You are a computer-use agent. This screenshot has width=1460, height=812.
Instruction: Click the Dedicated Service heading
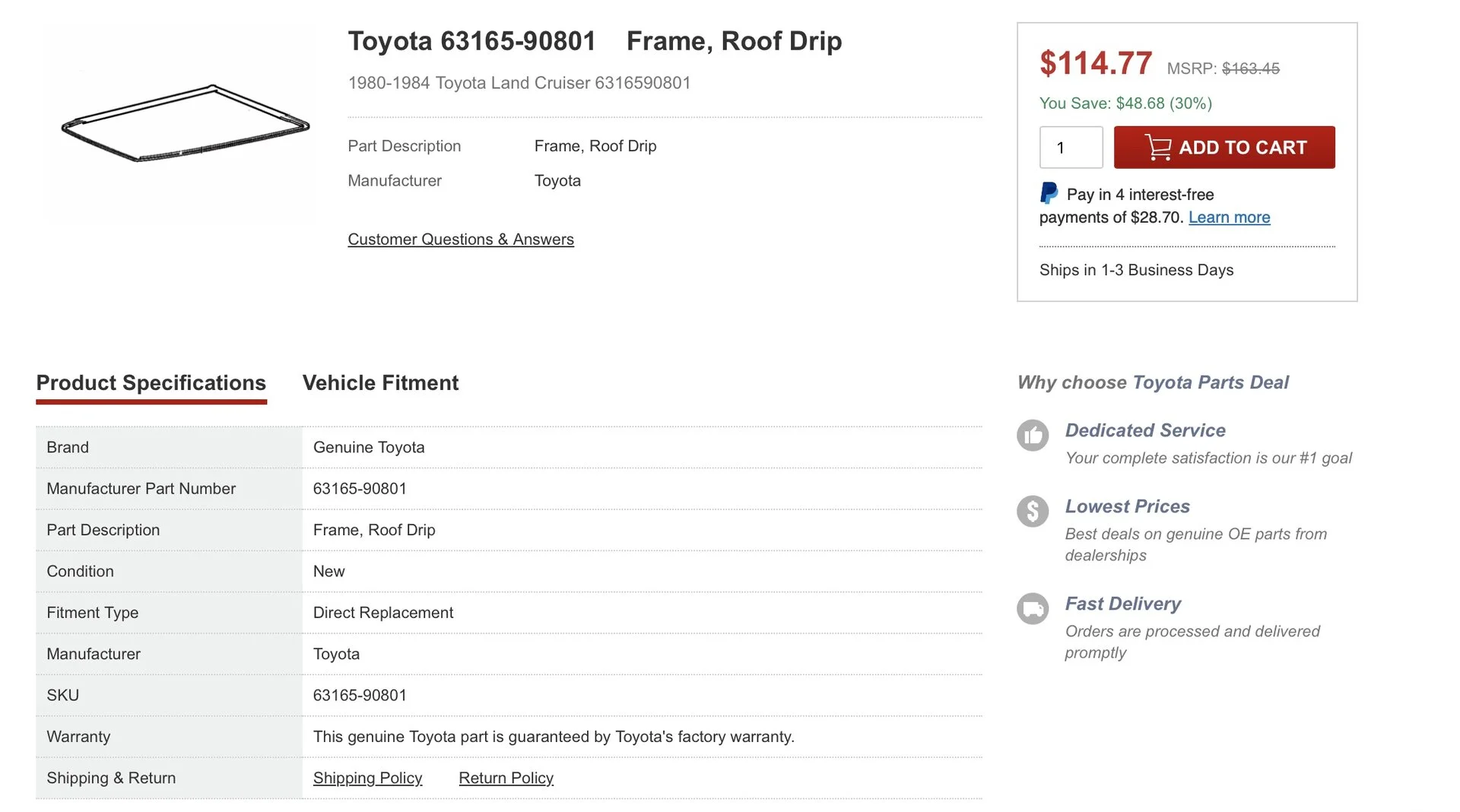(1145, 430)
